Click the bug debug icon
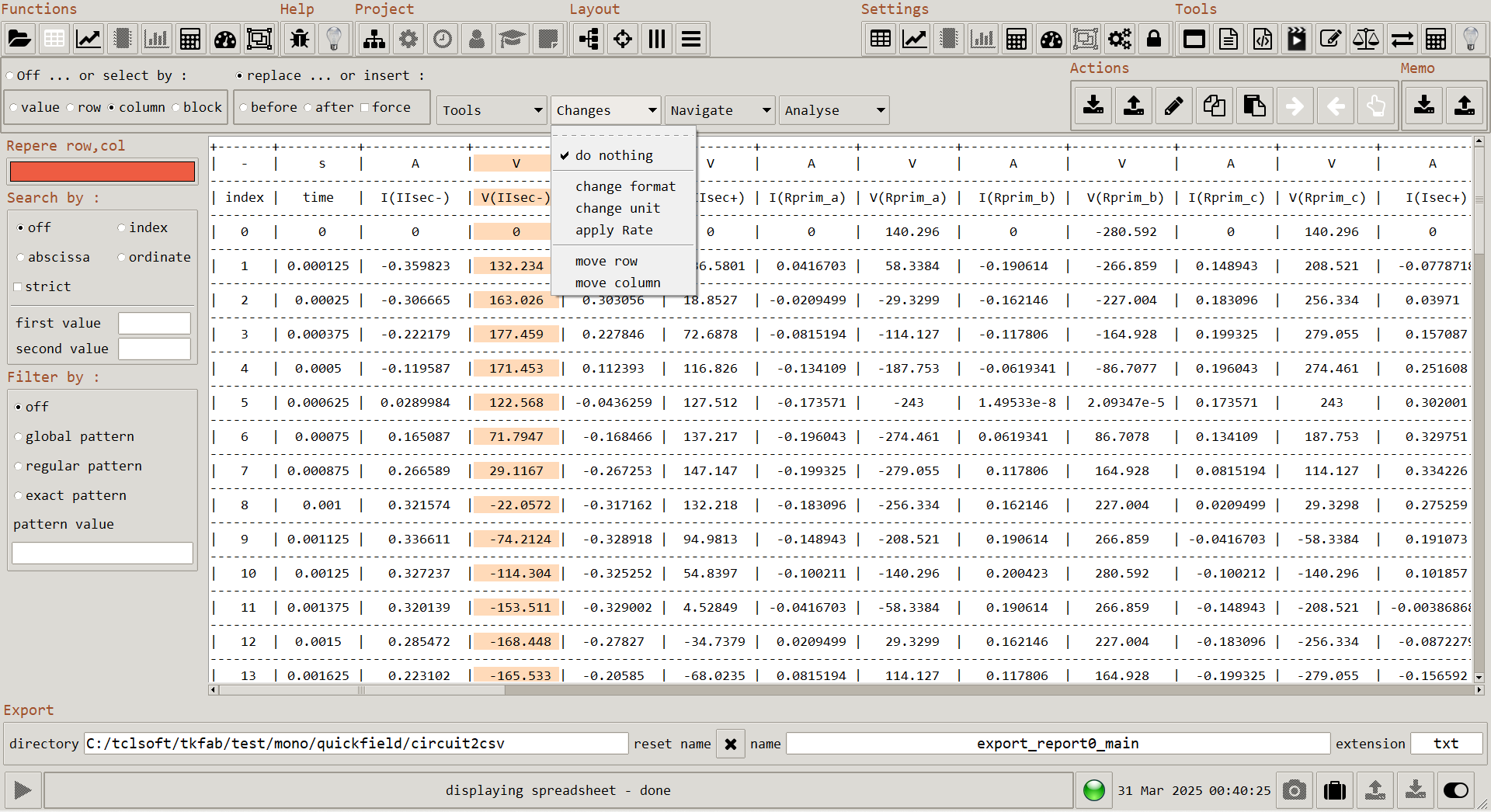This screenshot has height=812, width=1491. (x=300, y=39)
